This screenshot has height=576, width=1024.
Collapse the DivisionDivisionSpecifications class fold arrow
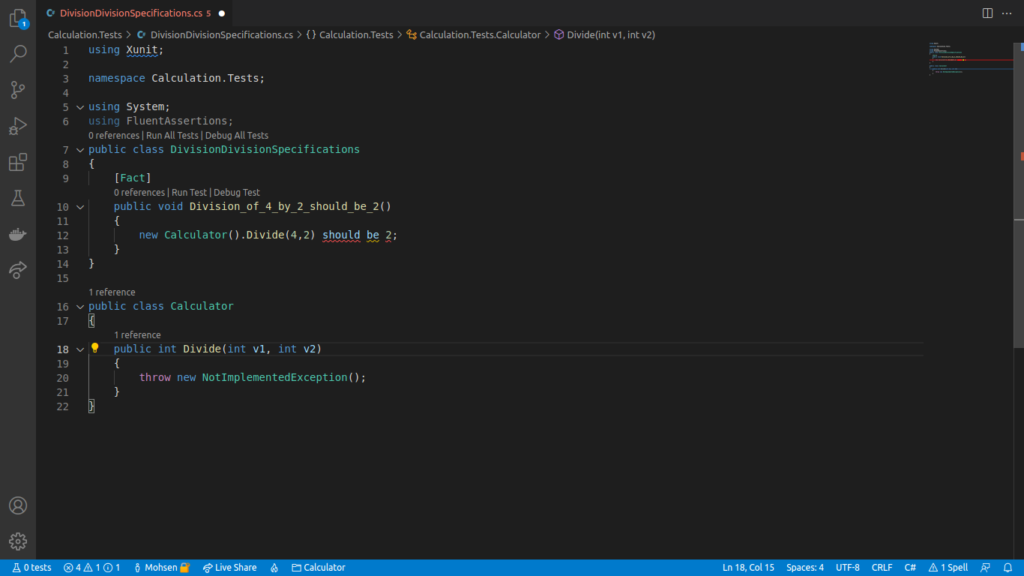point(80,149)
